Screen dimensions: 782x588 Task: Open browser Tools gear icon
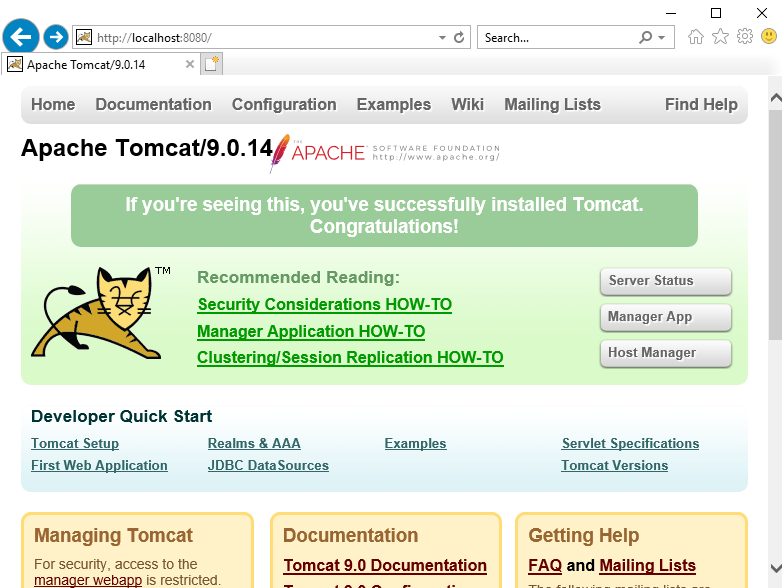point(745,36)
